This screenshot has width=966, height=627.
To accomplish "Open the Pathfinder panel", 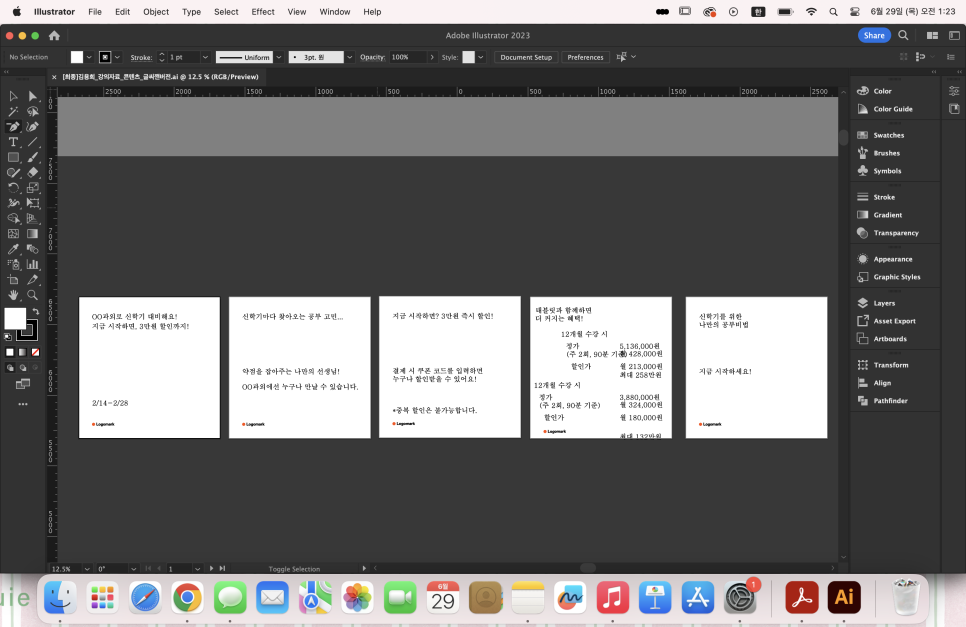I will 890,400.
